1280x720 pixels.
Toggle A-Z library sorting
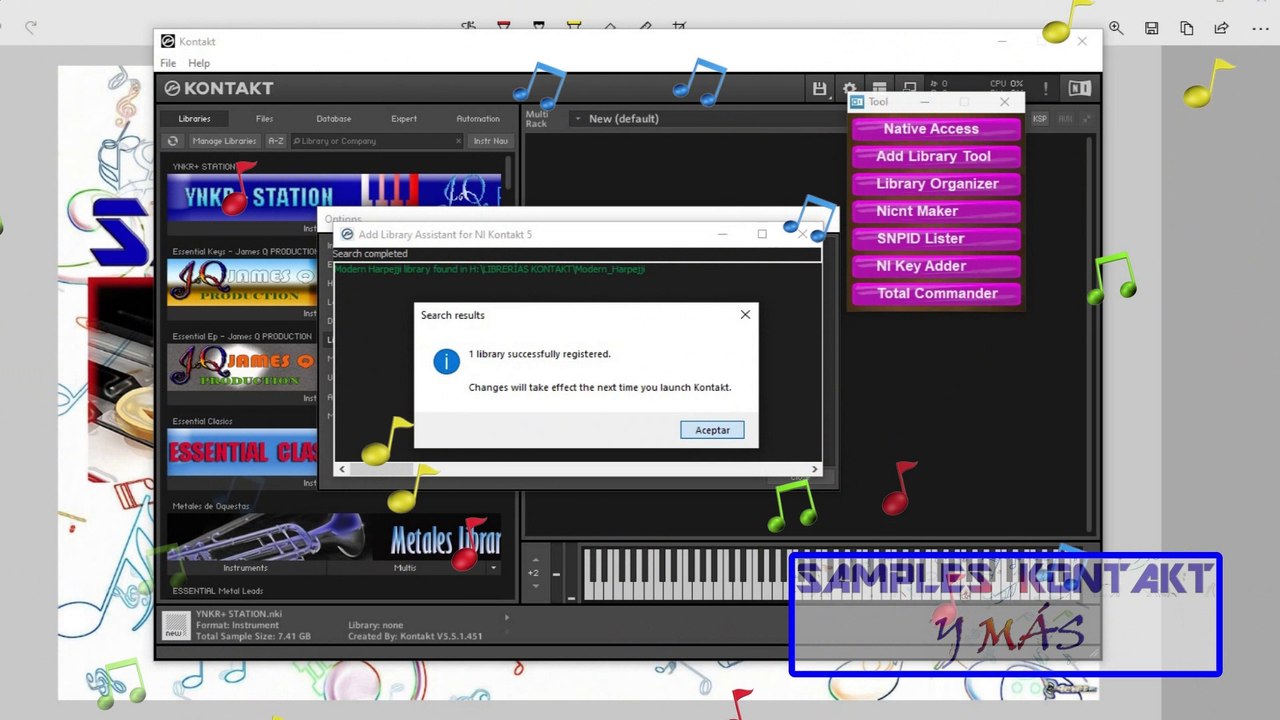276,141
